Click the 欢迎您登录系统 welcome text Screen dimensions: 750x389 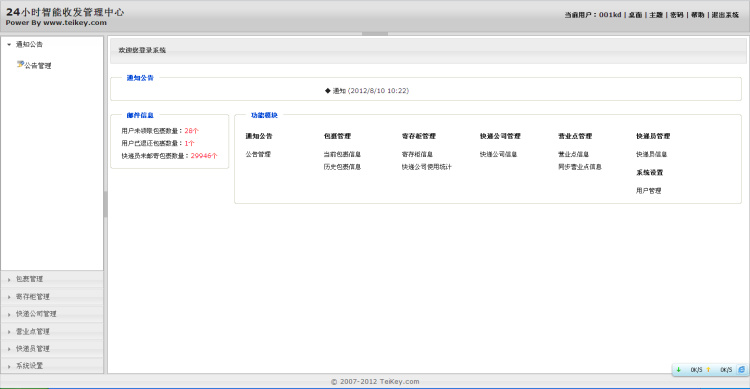[x=142, y=50]
